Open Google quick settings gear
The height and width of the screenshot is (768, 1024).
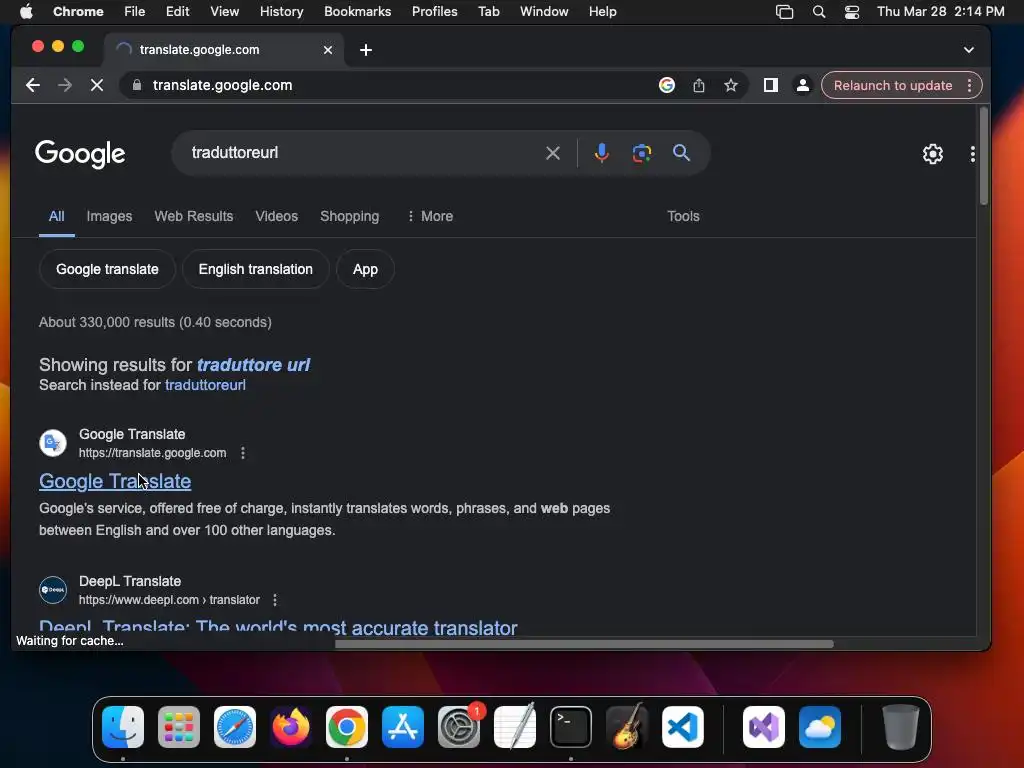pyautogui.click(x=933, y=153)
